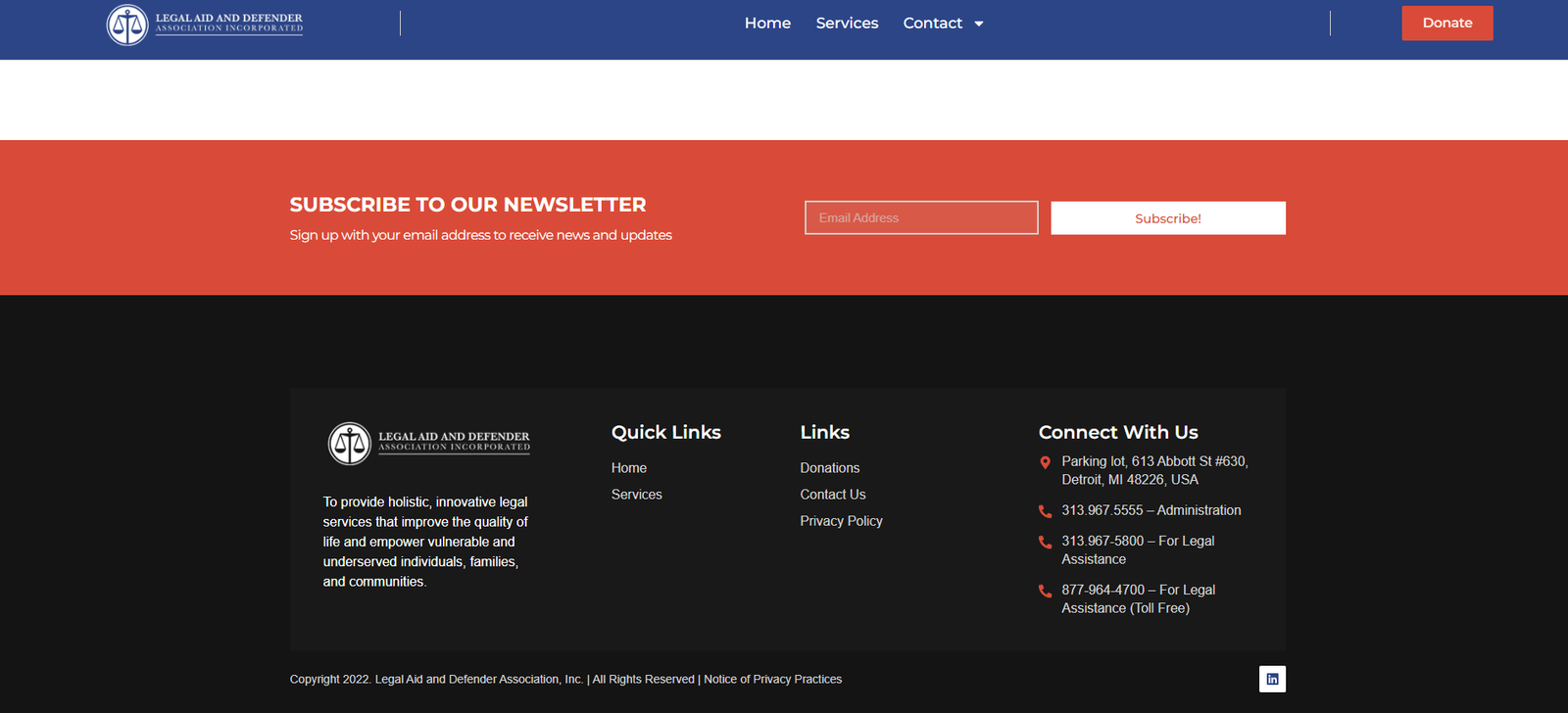Screen dimensions: 1568x713
Task: Click the footer Legal Aid and Defender logo
Action: (428, 443)
